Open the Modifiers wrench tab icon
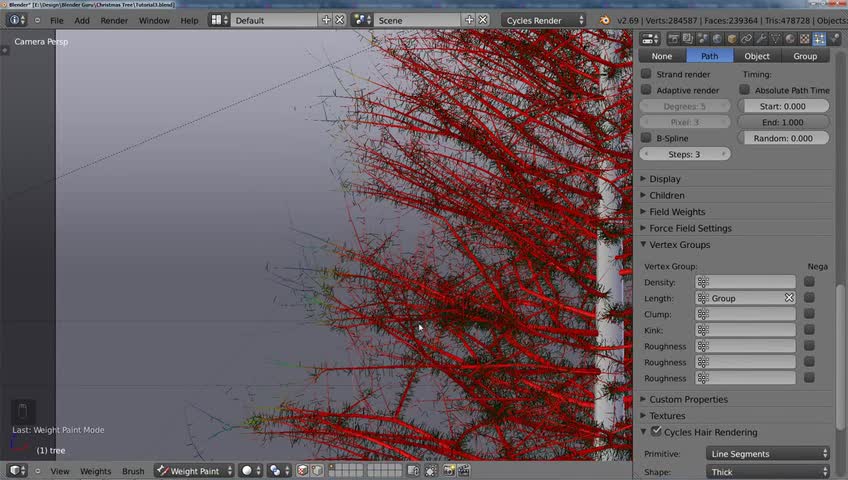Screen dimensions: 848x480 click(761, 39)
